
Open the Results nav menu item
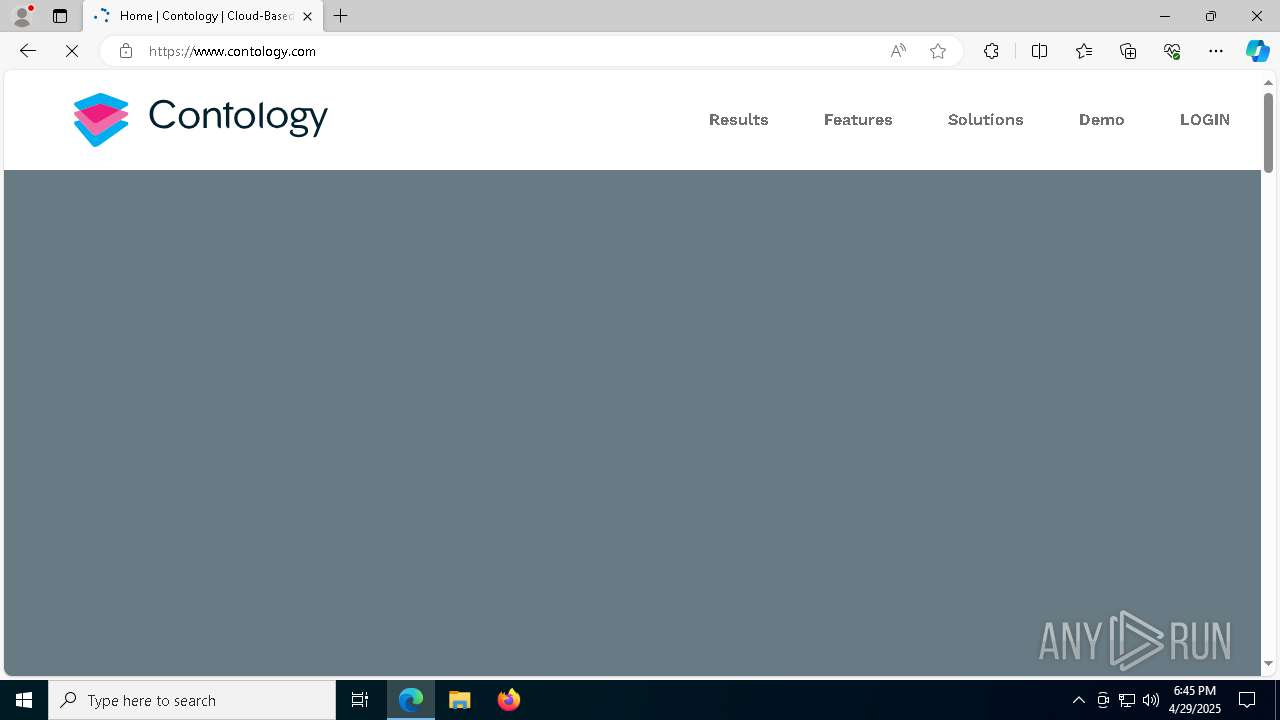738,120
